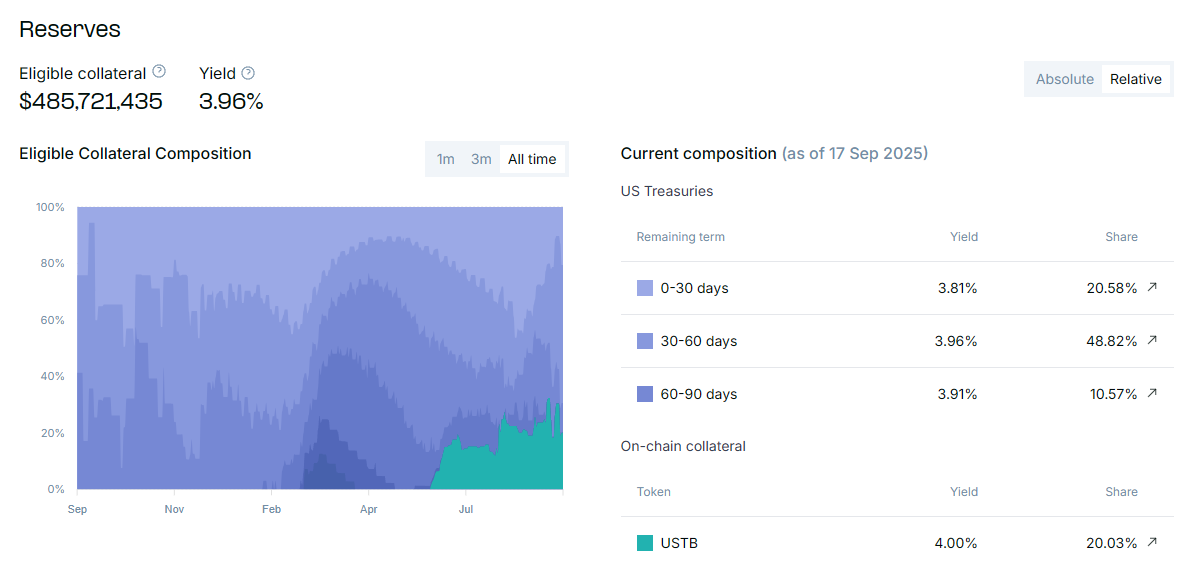
Task: Click the Eligible collateral help icon
Action: [x=159, y=72]
